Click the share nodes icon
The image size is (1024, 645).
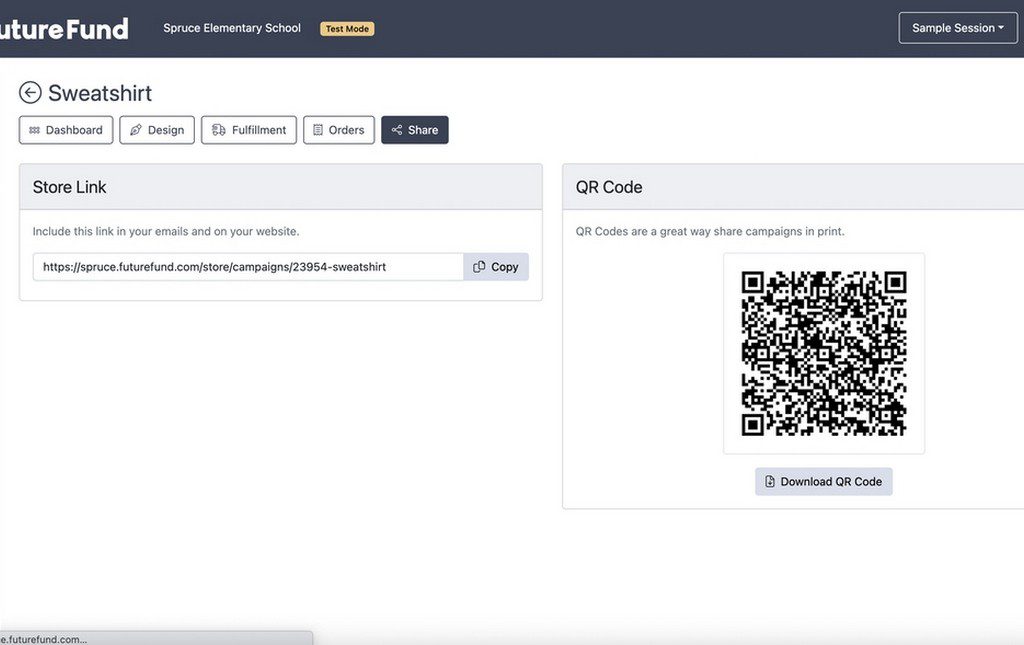pos(397,130)
